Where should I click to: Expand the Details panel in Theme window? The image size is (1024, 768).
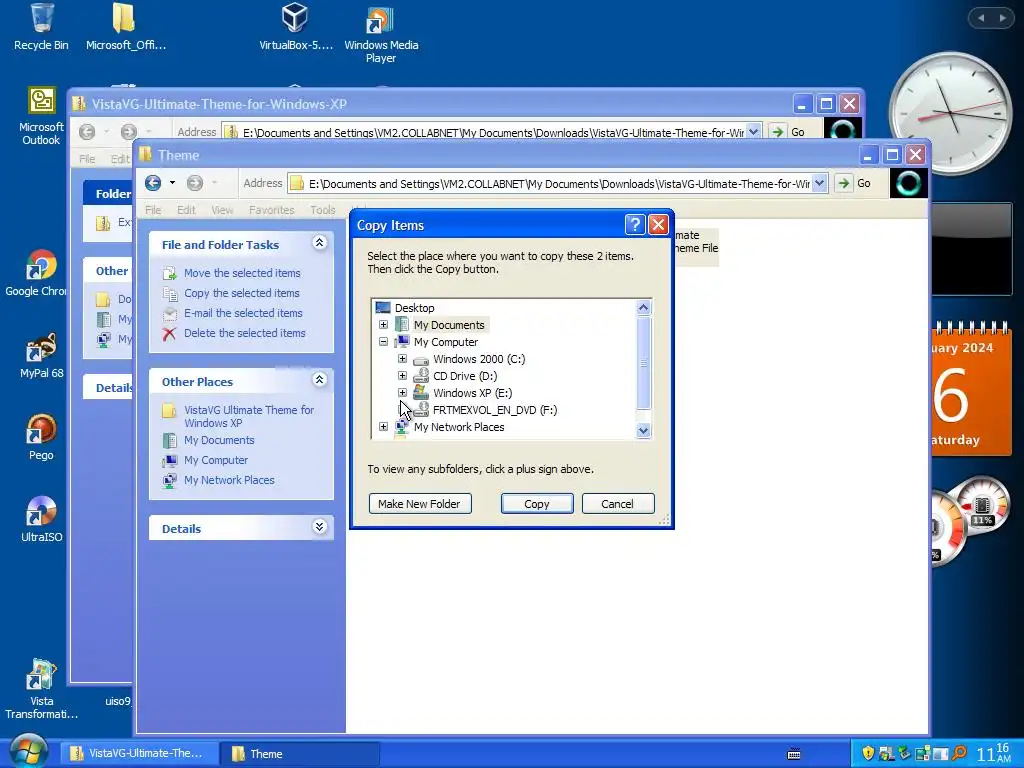[x=319, y=526]
